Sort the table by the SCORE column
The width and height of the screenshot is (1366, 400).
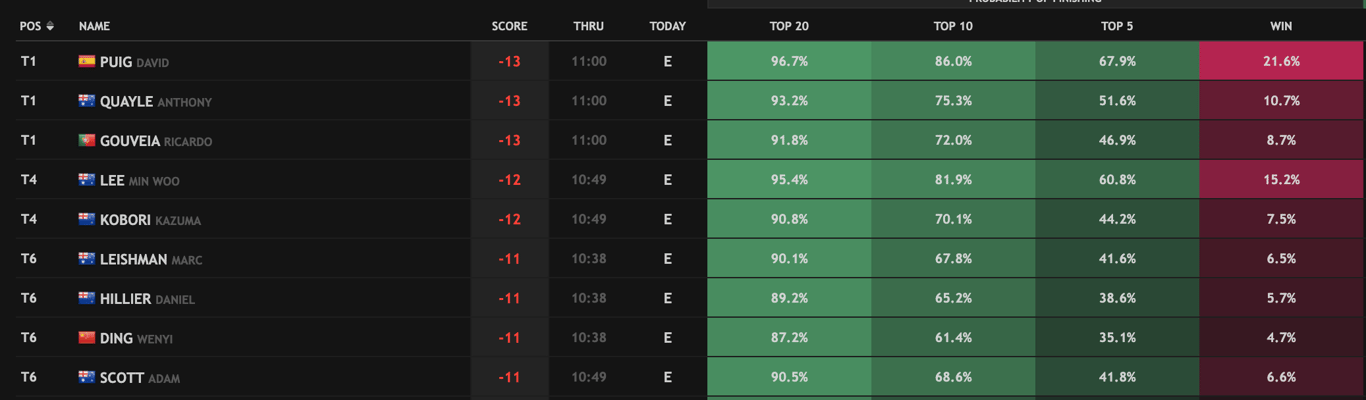509,26
